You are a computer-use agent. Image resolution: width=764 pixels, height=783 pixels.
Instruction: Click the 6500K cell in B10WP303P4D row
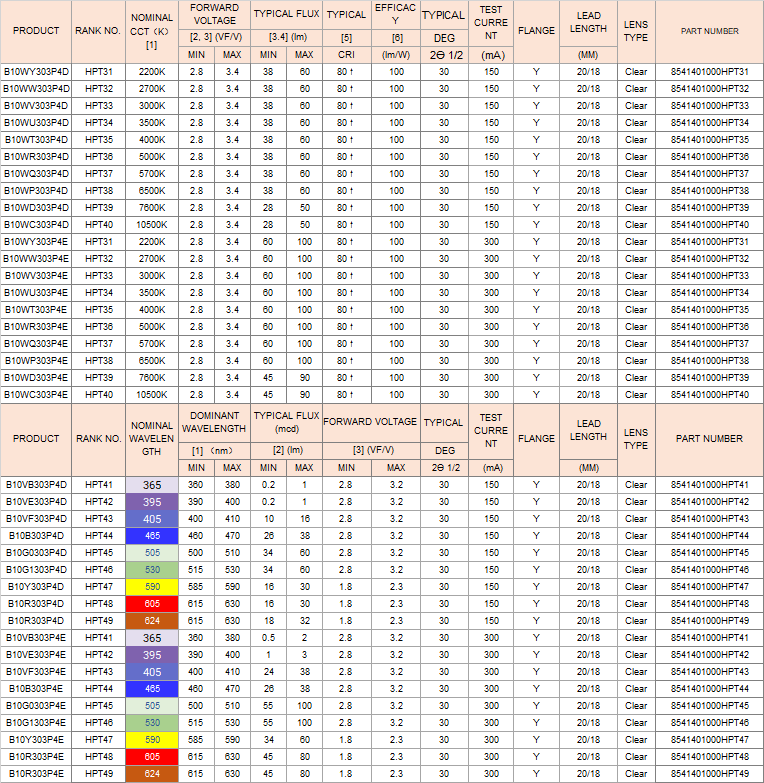click(152, 191)
